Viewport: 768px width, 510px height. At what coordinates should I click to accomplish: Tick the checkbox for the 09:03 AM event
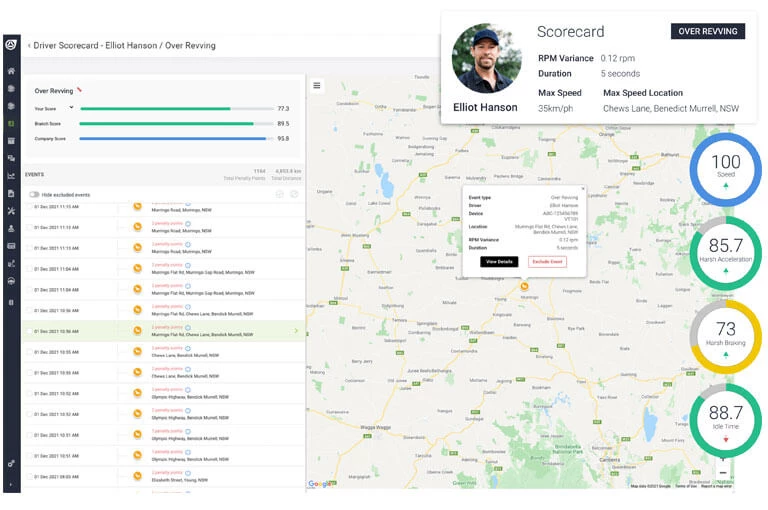tap(30, 477)
